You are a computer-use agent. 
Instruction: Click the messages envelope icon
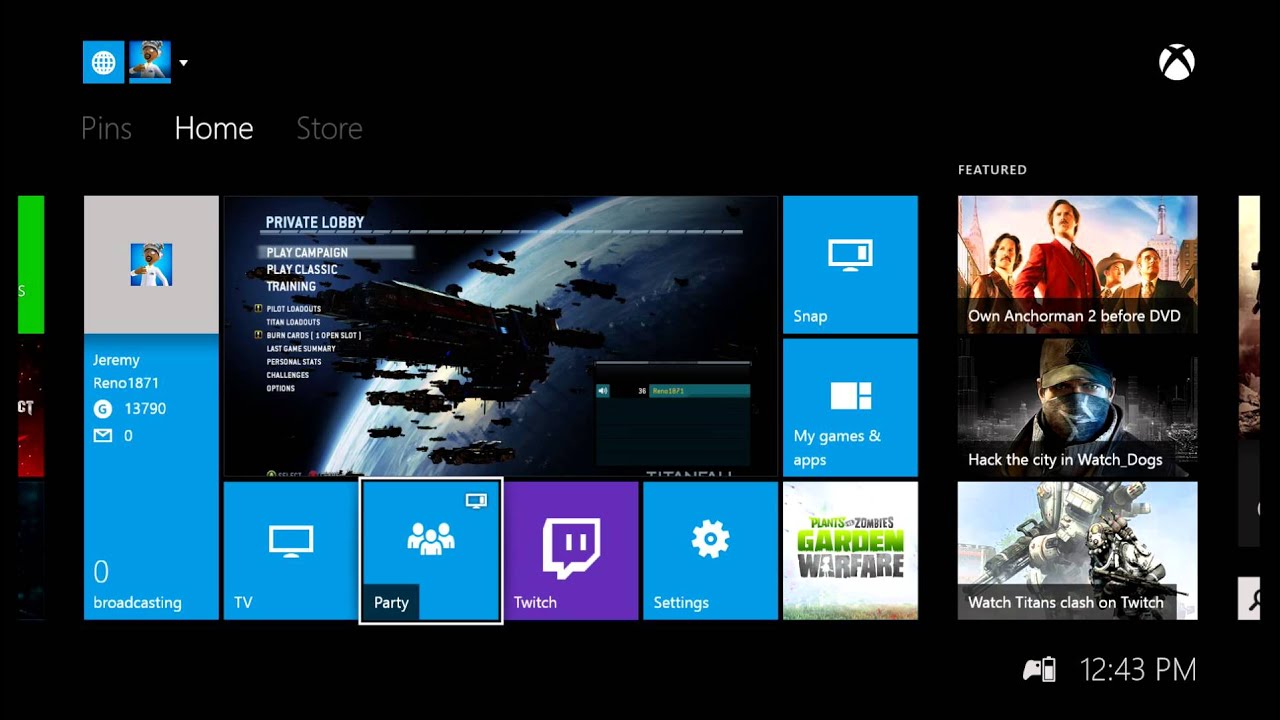click(102, 436)
